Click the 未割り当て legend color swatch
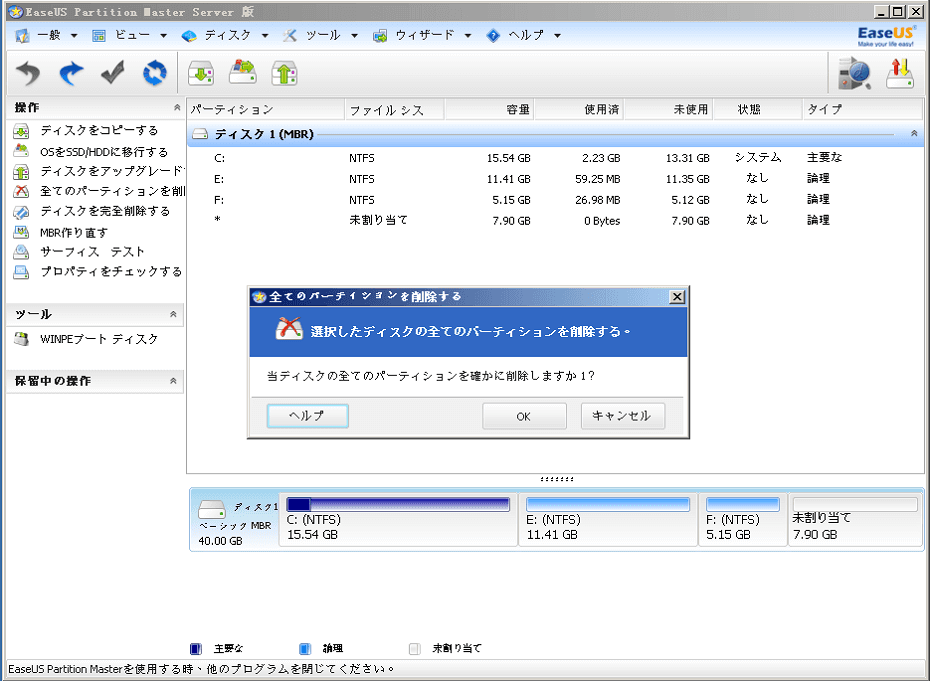 click(415, 649)
